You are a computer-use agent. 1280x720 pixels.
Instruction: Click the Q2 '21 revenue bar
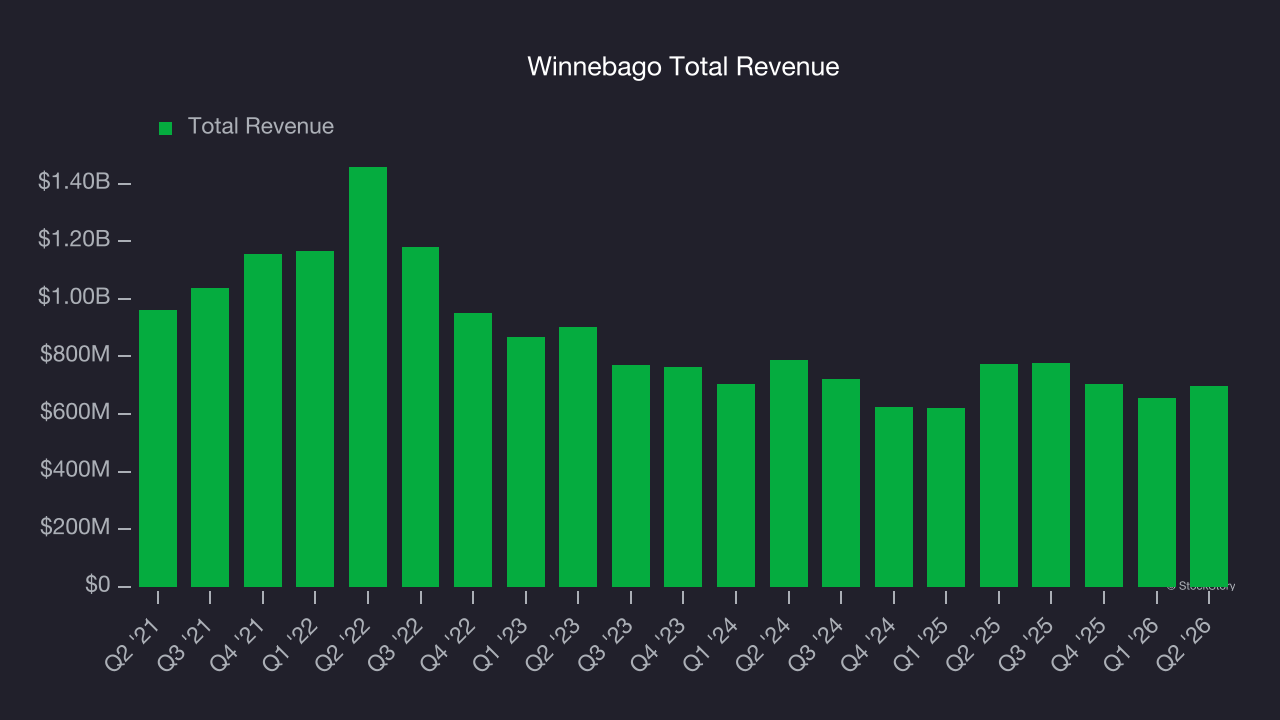tap(158, 448)
